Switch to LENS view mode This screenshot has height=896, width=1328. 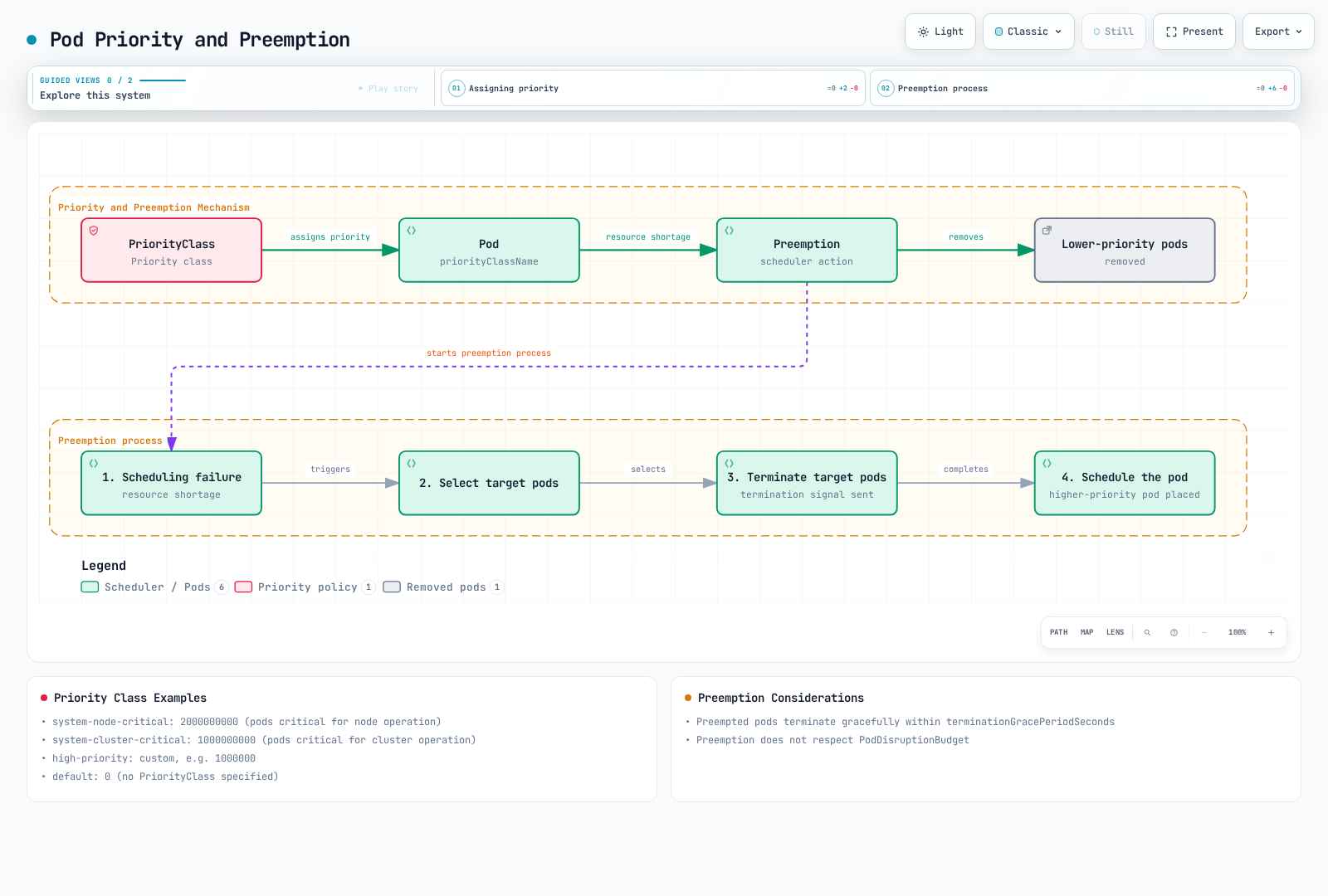point(1116,632)
